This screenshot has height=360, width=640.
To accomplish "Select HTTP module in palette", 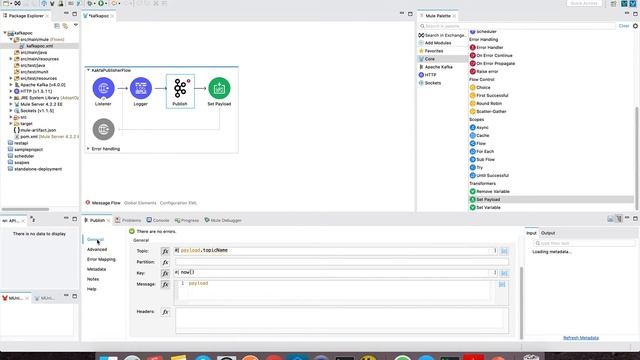I will click(x=427, y=75).
